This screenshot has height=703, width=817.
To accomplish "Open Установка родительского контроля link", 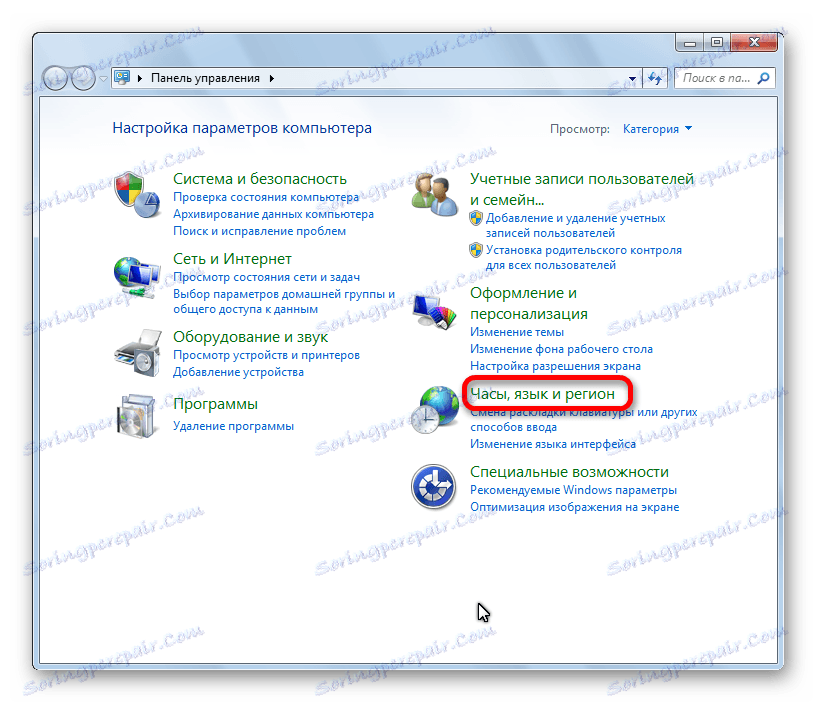I will [584, 257].
